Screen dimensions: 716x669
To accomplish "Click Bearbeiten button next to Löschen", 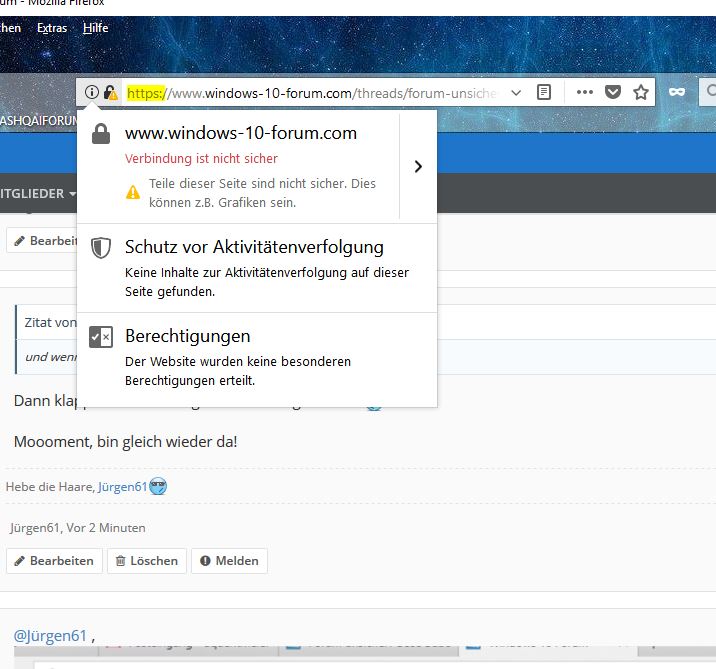I will [54, 561].
